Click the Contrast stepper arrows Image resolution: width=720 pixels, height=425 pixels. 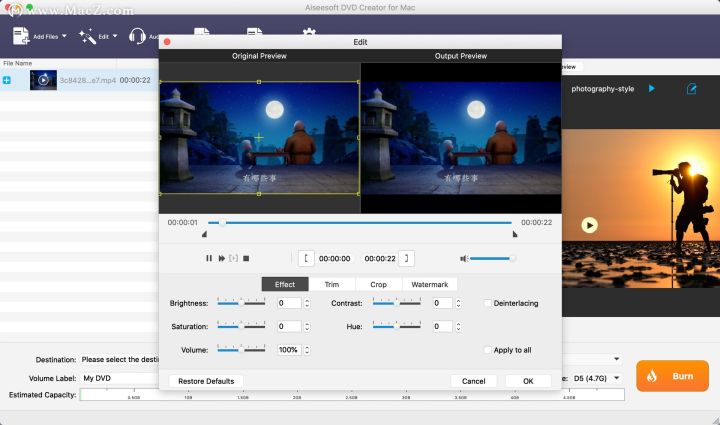[x=458, y=303]
